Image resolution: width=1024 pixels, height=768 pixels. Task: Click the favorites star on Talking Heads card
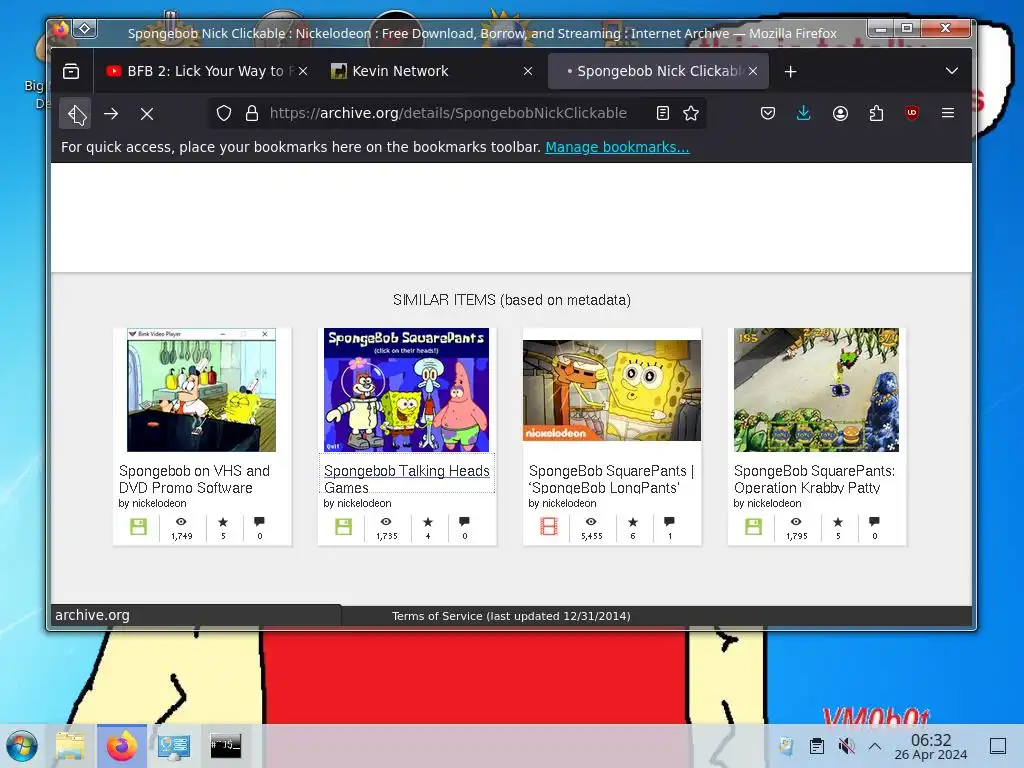[x=428, y=522]
